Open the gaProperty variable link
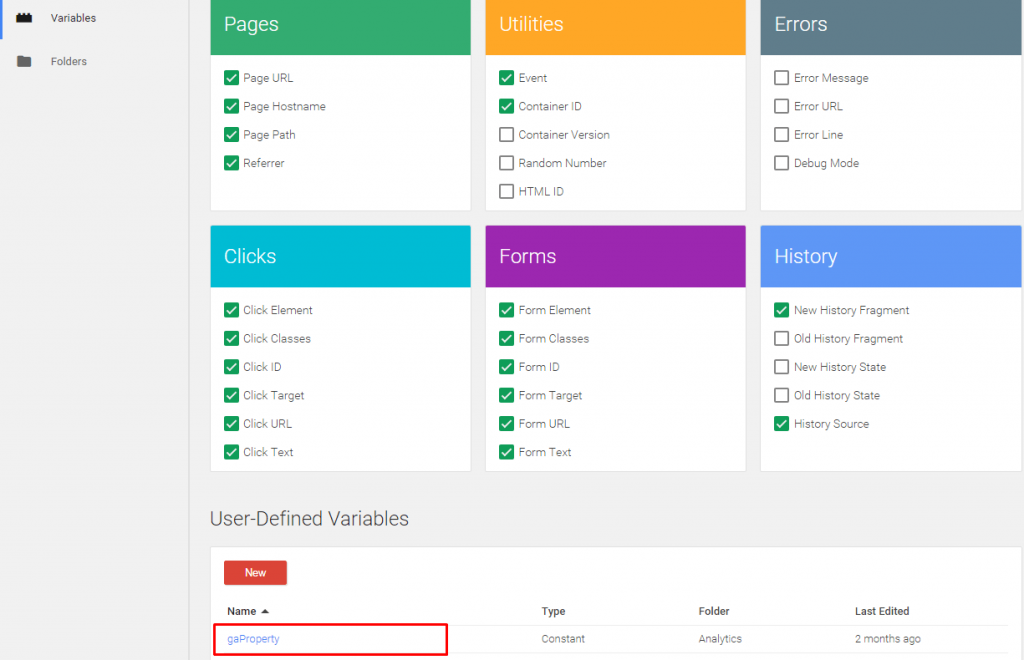The height and width of the screenshot is (660, 1024). coord(253,639)
